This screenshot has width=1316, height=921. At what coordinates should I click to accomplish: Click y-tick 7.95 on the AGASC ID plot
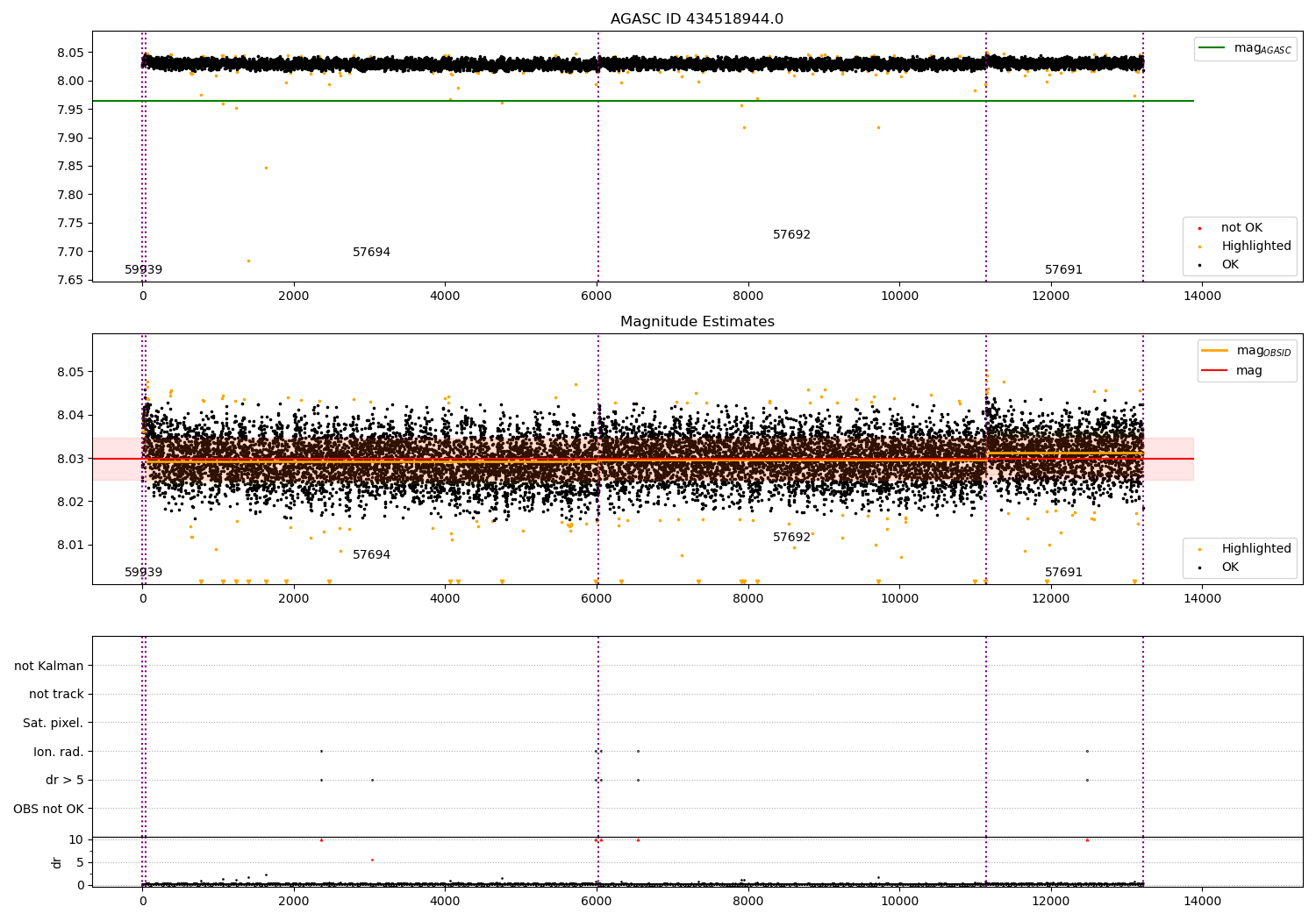[68, 110]
